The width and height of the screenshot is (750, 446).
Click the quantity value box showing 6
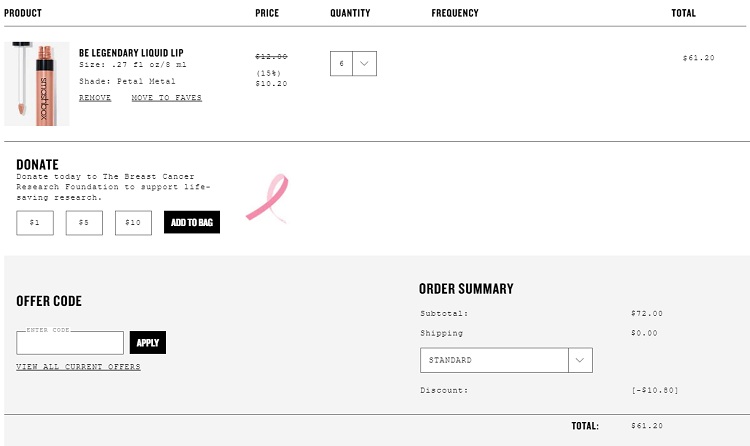(x=342, y=64)
